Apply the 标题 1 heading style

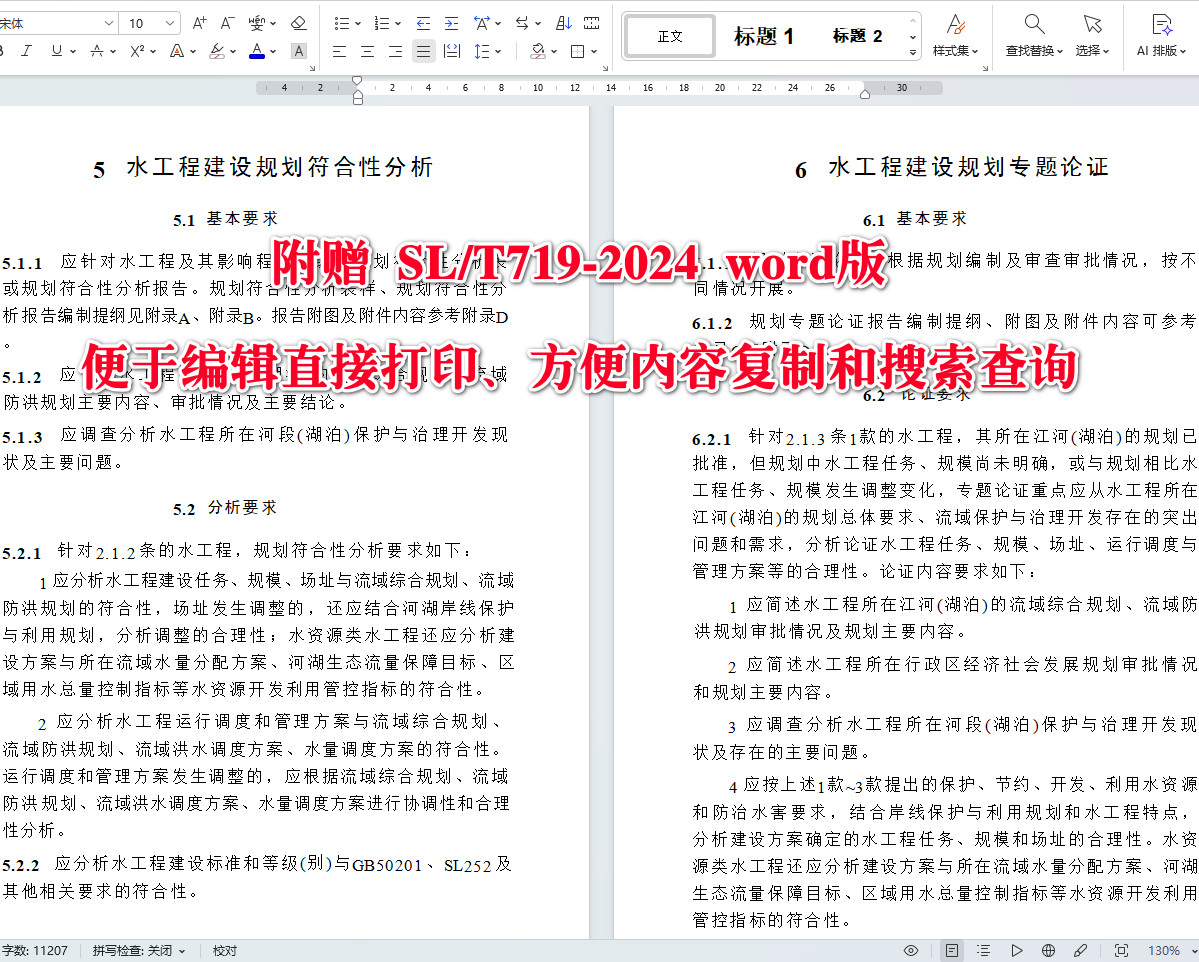(763, 36)
